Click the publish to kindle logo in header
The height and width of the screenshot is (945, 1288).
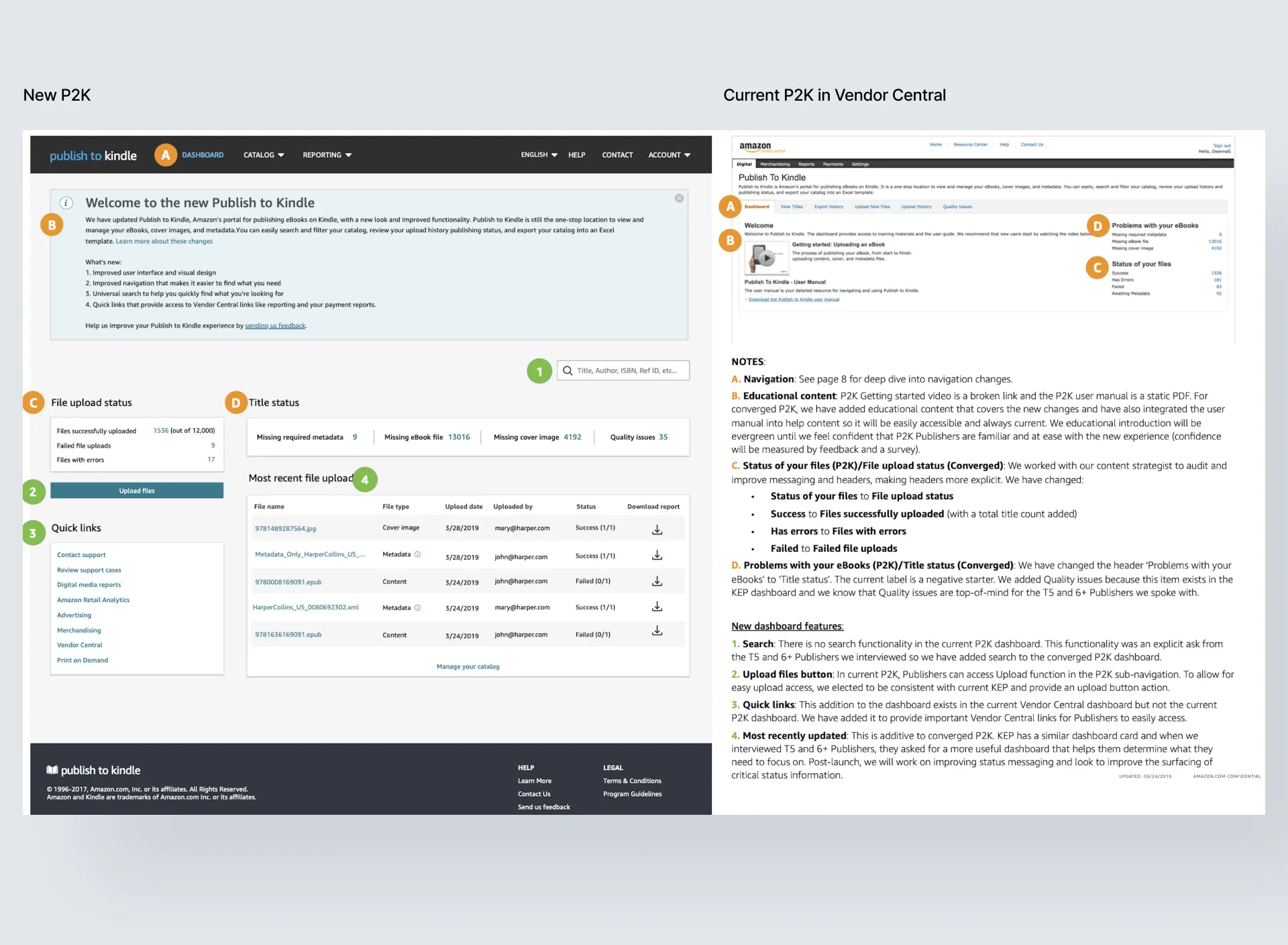(93, 156)
